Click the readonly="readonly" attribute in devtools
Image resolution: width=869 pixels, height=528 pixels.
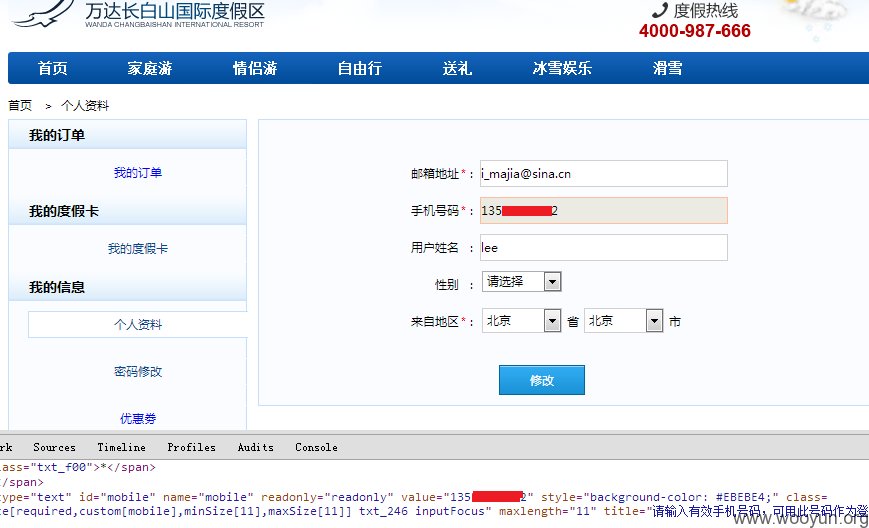(327, 497)
